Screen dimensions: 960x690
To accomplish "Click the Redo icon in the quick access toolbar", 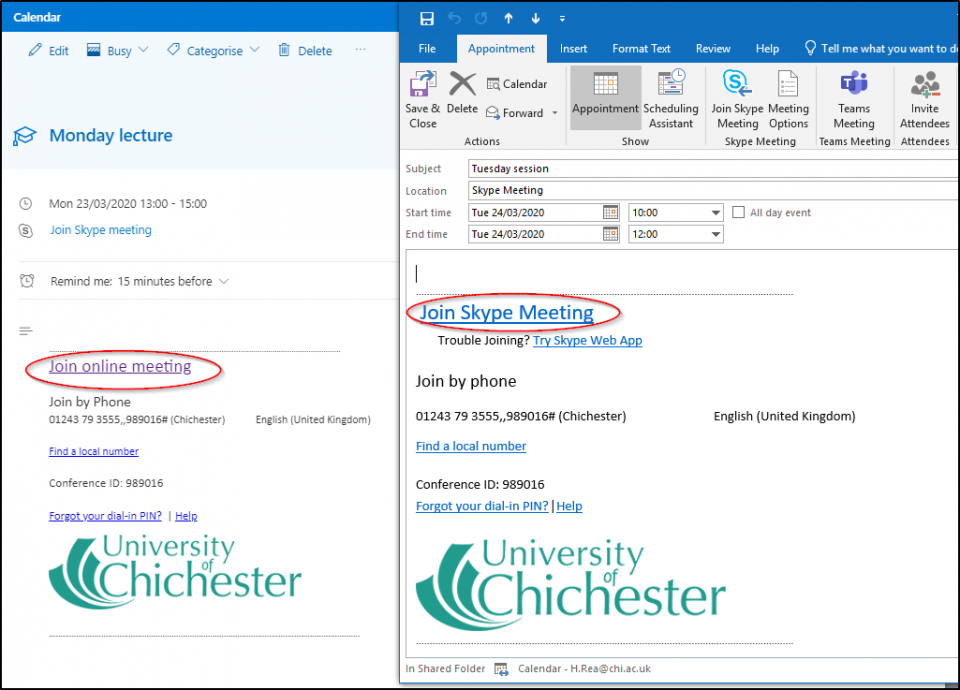I will coord(481,18).
